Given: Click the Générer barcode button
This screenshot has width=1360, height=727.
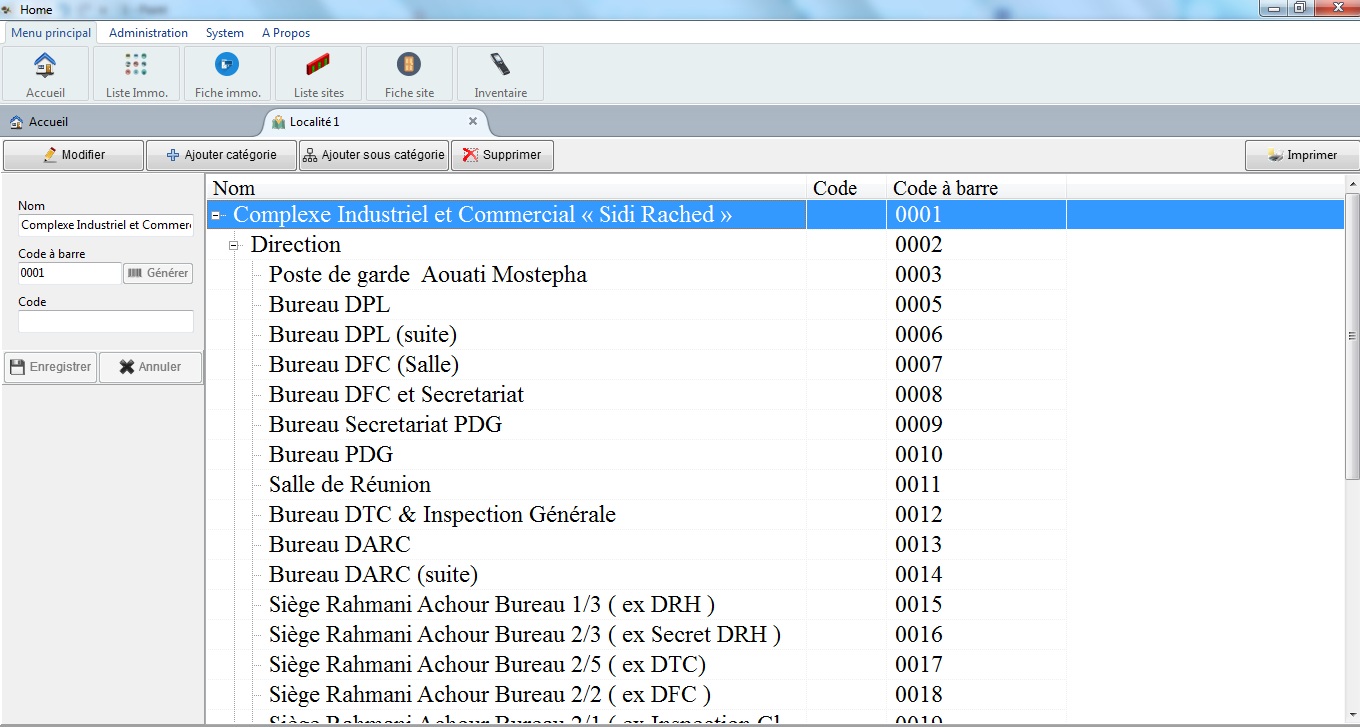Looking at the screenshot, I should [x=158, y=273].
